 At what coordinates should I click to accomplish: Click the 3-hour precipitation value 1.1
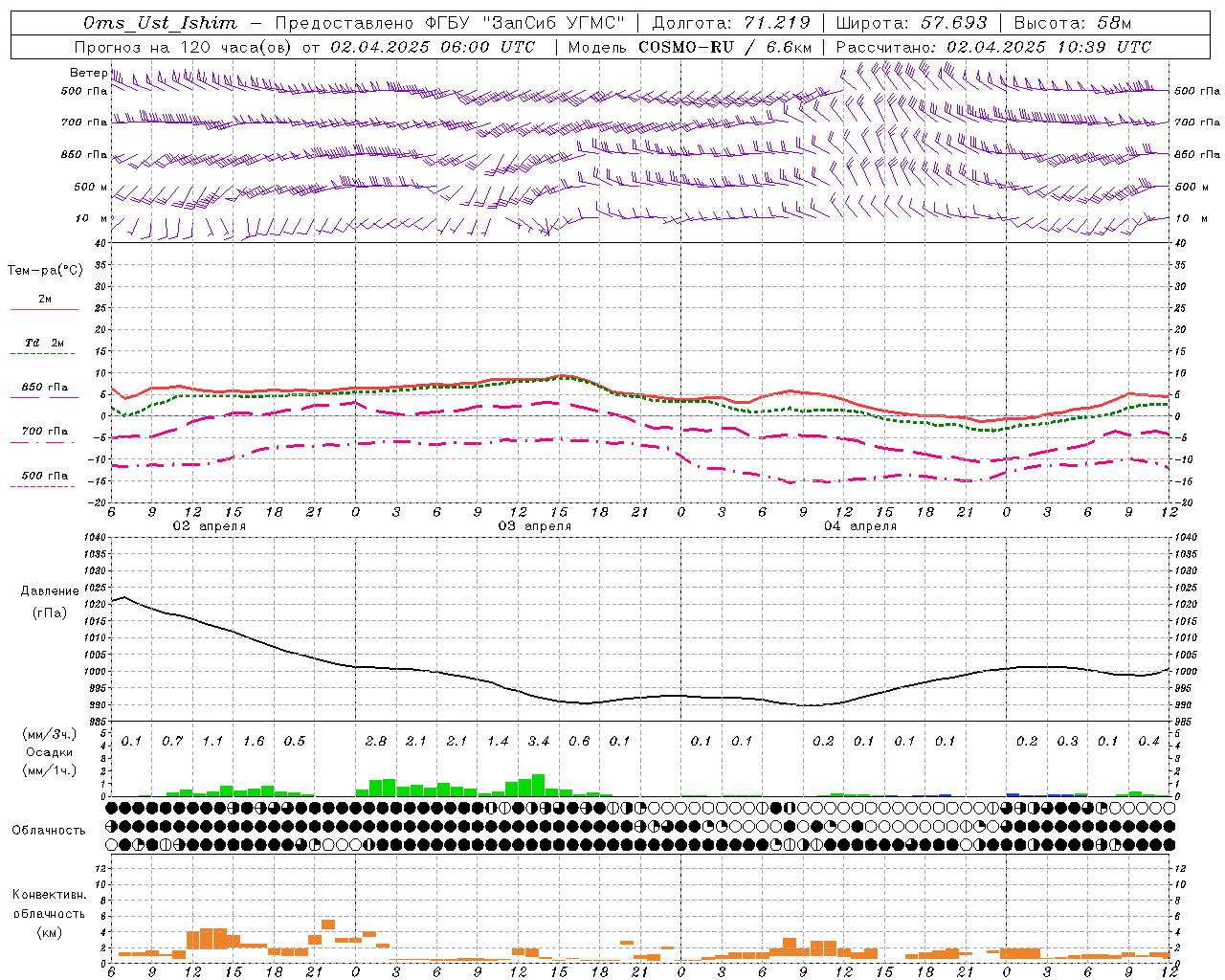click(213, 741)
